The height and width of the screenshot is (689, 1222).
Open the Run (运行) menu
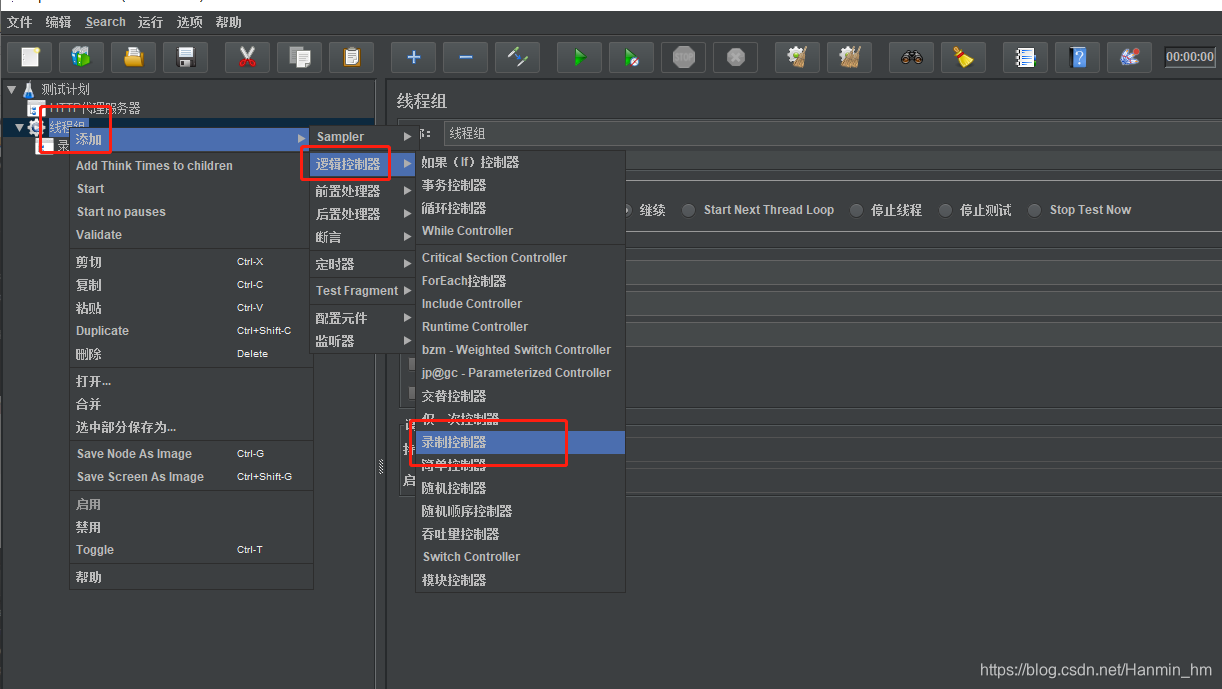coord(150,22)
